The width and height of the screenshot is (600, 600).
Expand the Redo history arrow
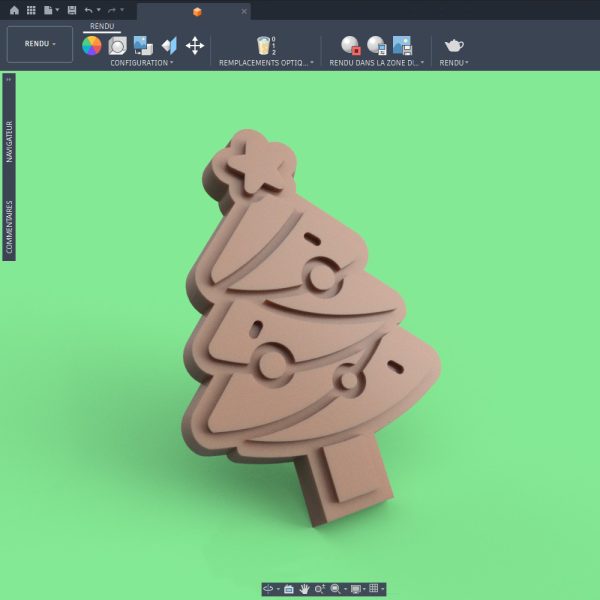coord(122,10)
